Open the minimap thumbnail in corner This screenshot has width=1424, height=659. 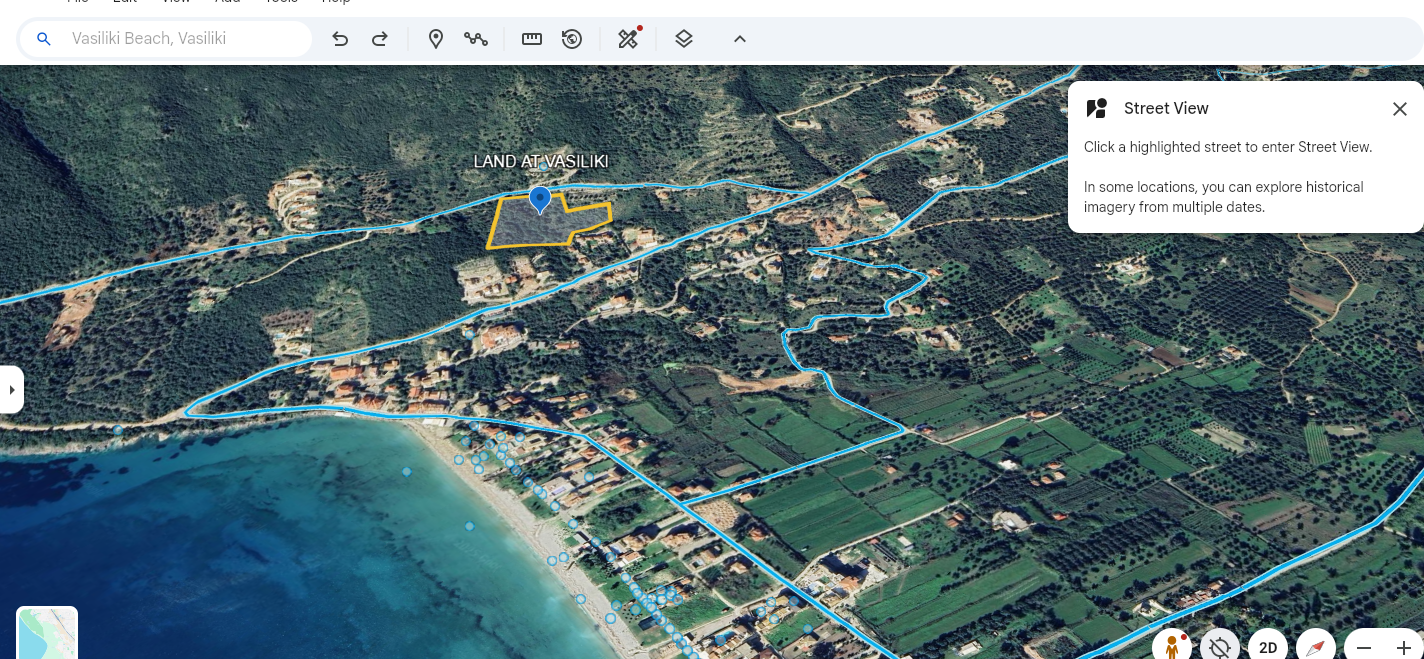[x=47, y=633]
